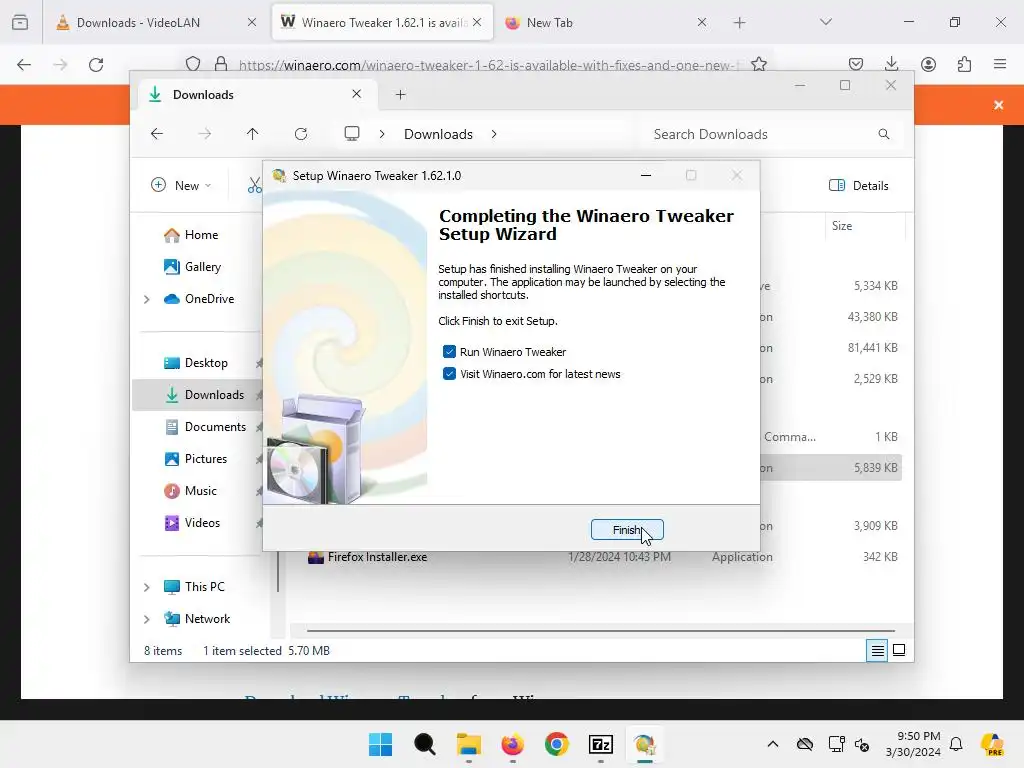Click the Search Downloads box
The height and width of the screenshot is (768, 1024).
coord(771,134)
